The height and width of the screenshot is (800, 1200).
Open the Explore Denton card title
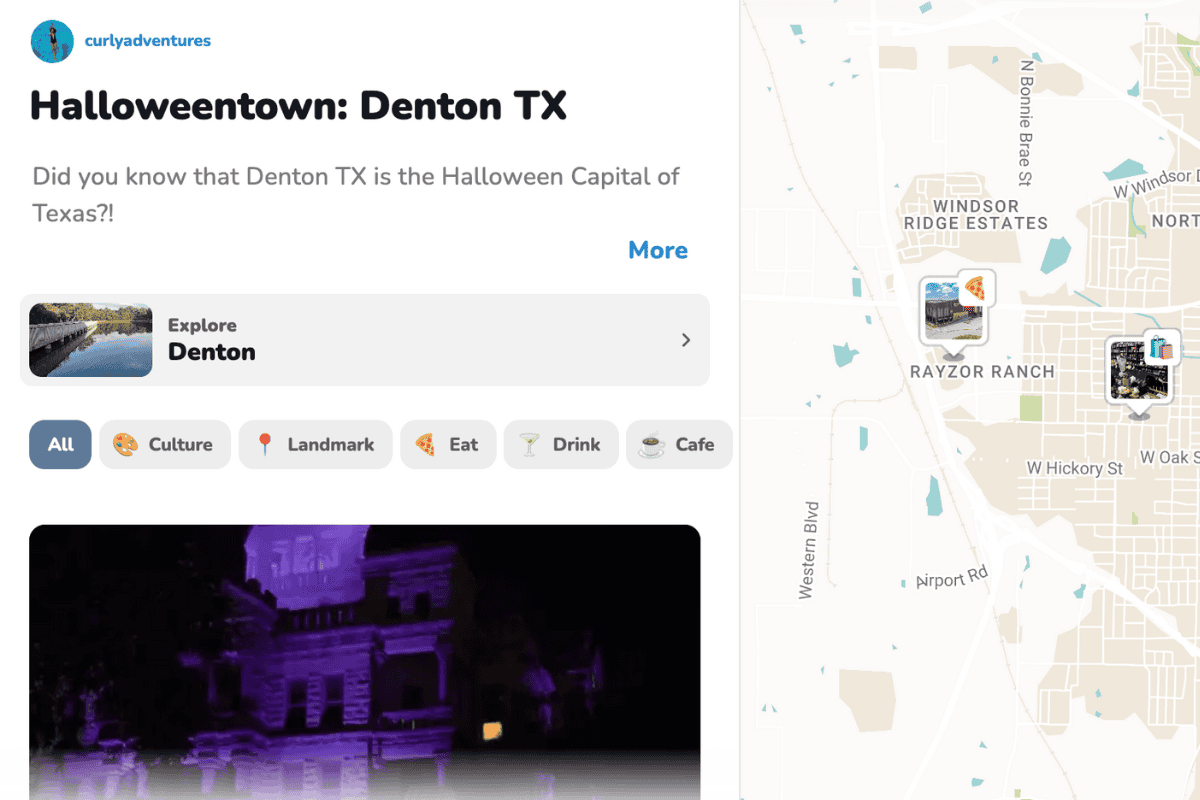click(211, 352)
